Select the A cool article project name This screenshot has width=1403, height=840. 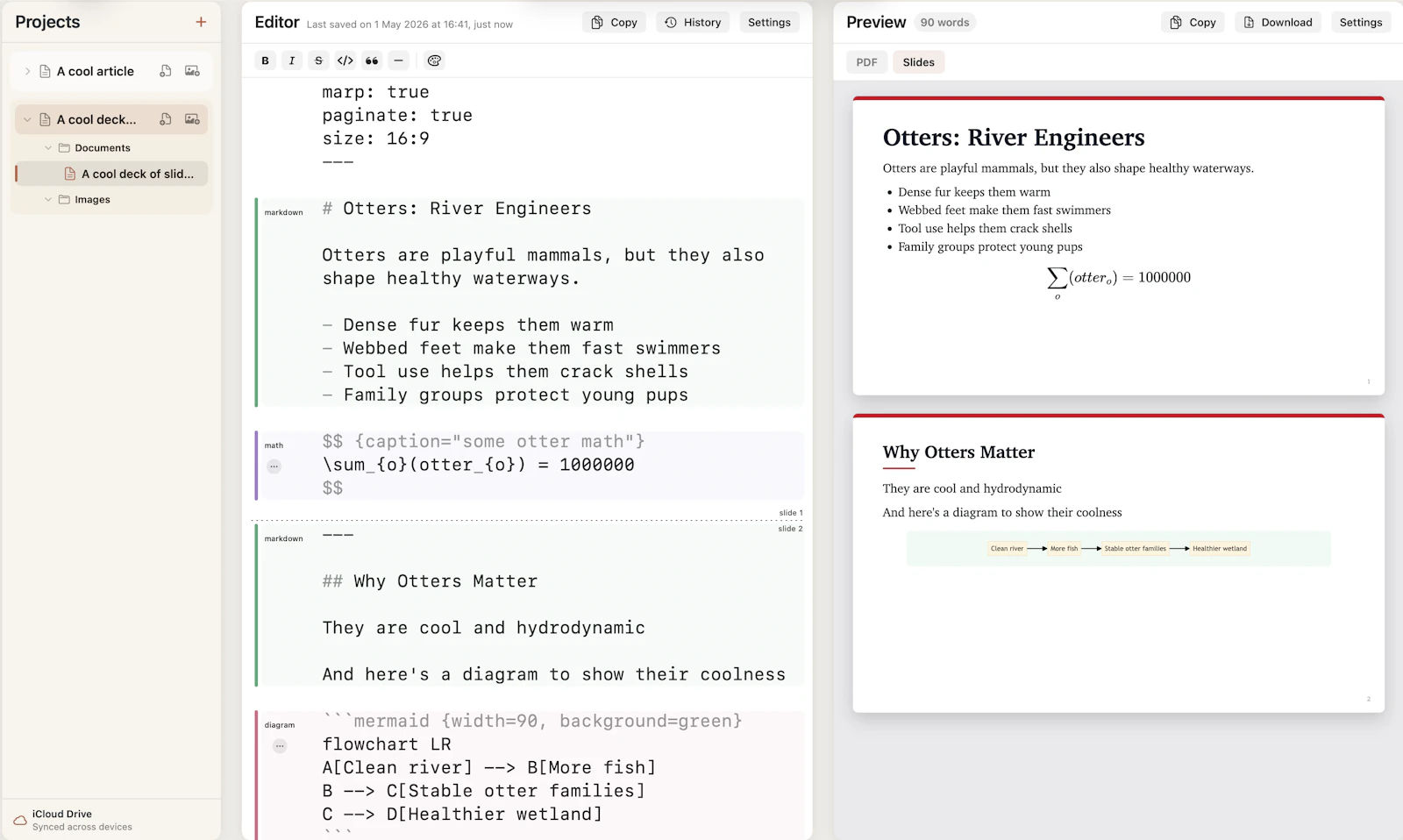tap(96, 71)
